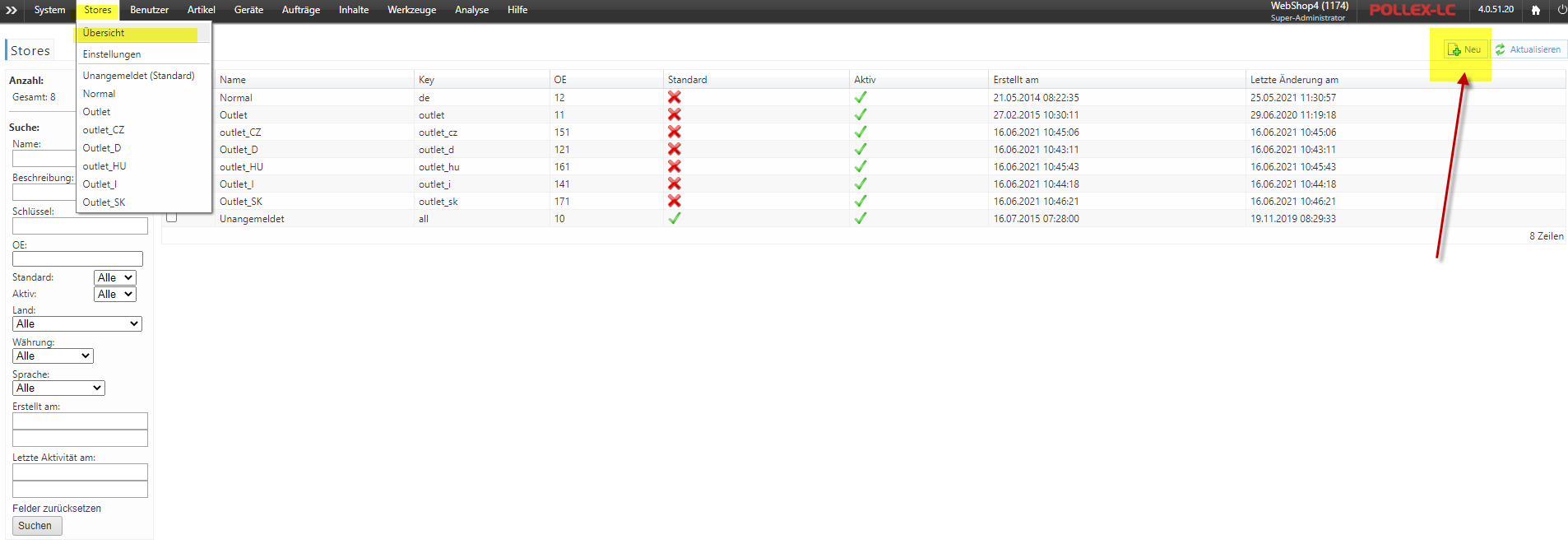
Task: Click the Felder zurücksetzen link
Action: (57, 509)
